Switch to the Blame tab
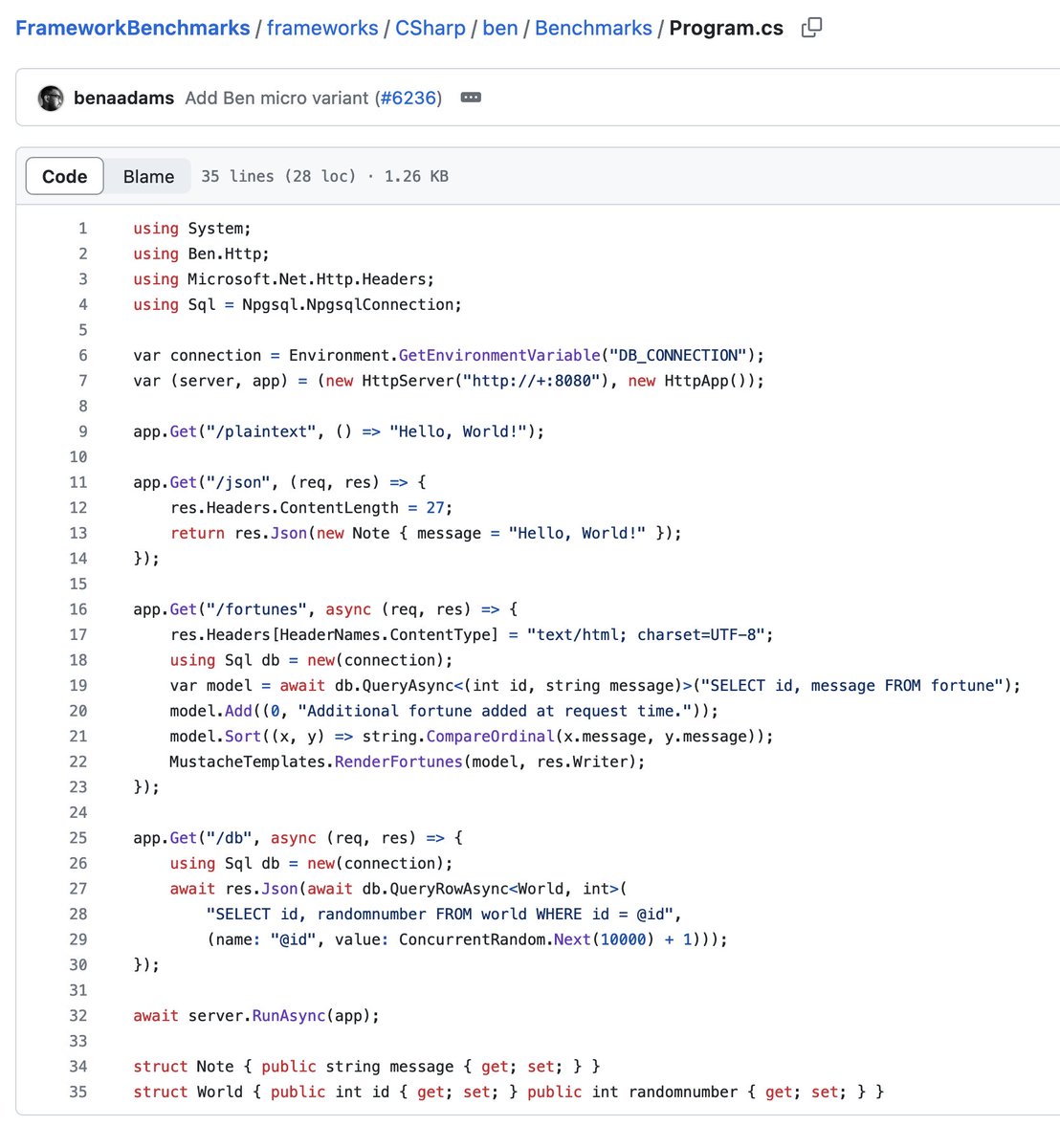1060x1148 pixels. [x=148, y=176]
